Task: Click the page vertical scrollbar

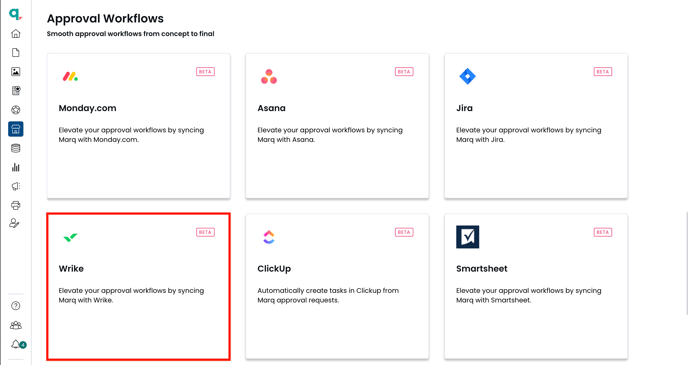Action: [686, 263]
